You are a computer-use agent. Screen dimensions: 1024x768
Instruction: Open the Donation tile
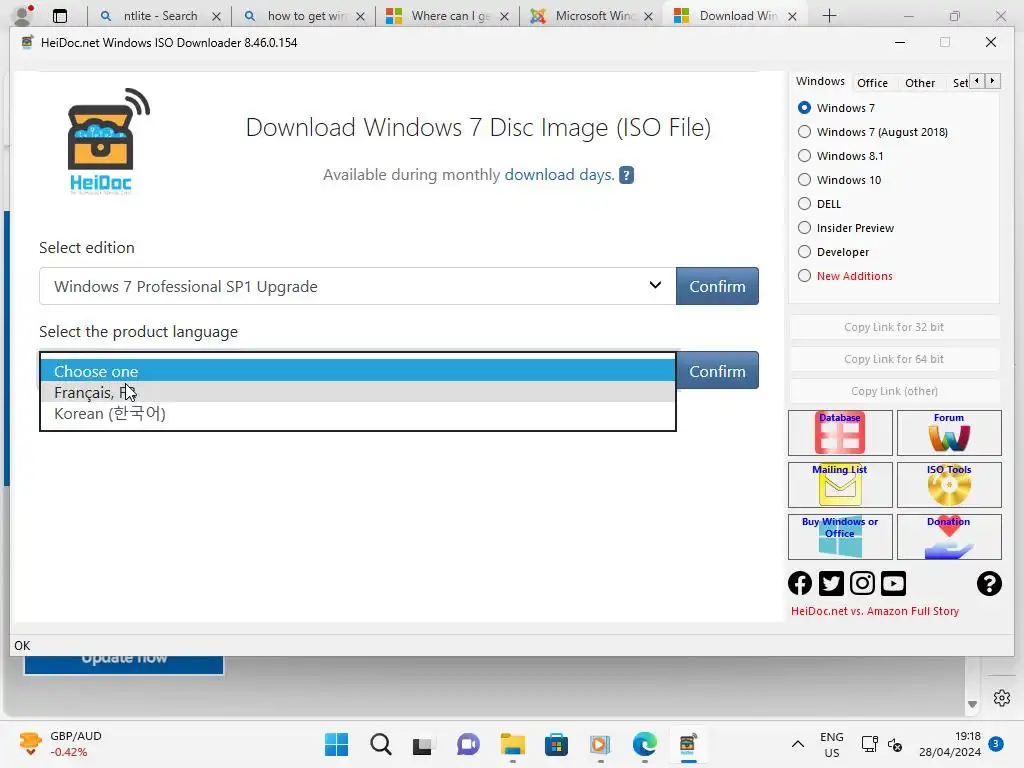949,537
